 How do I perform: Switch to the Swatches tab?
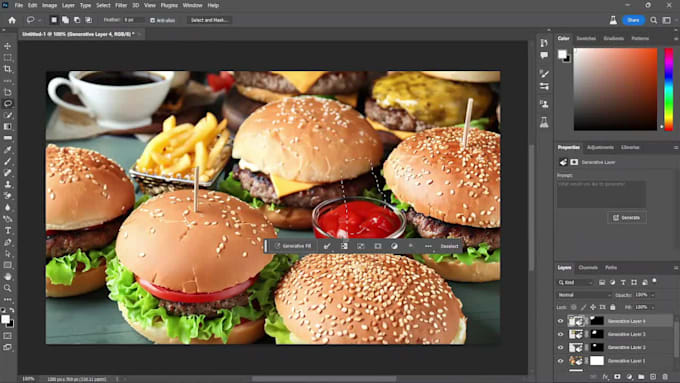click(x=586, y=38)
